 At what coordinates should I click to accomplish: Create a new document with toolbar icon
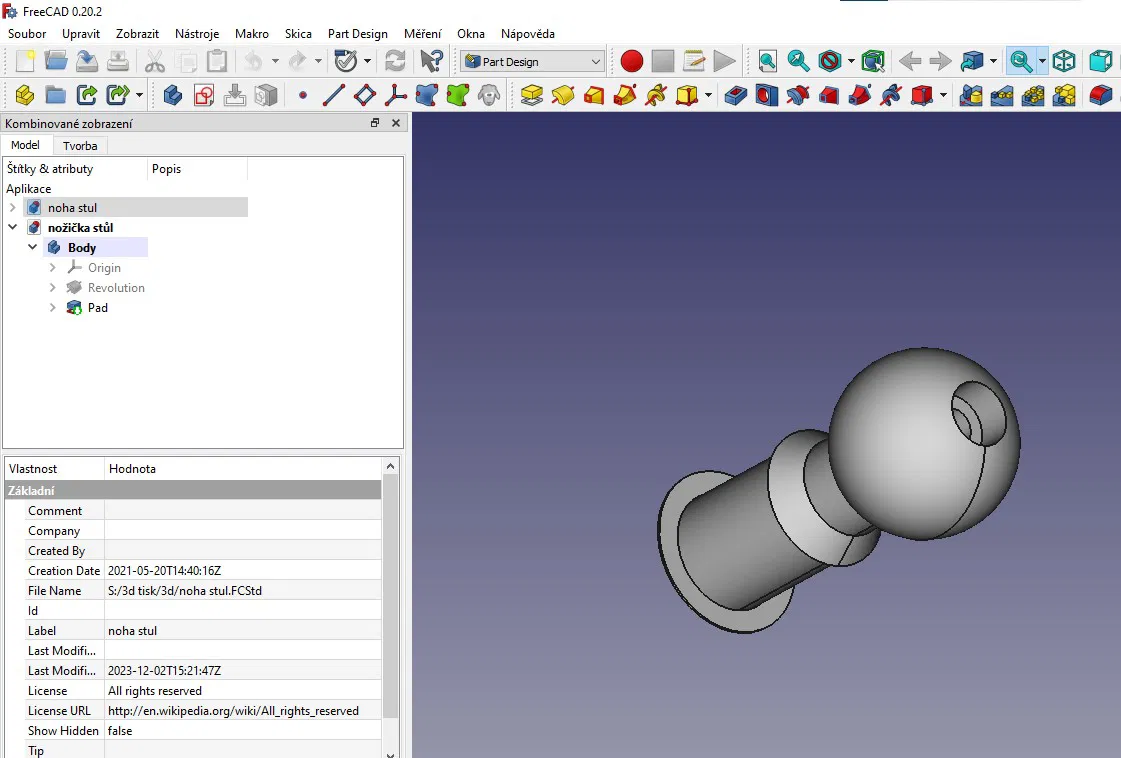point(25,61)
